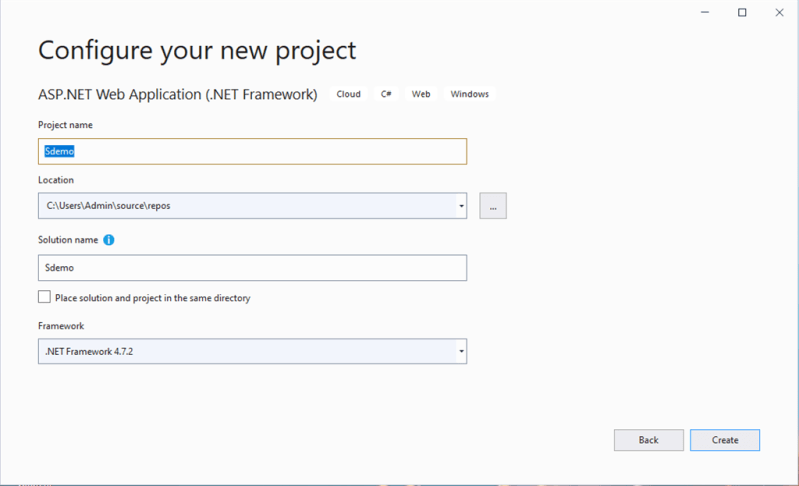Screen dimensions: 799x486
Task: Close the Configure your new project dialog
Action: (x=780, y=13)
